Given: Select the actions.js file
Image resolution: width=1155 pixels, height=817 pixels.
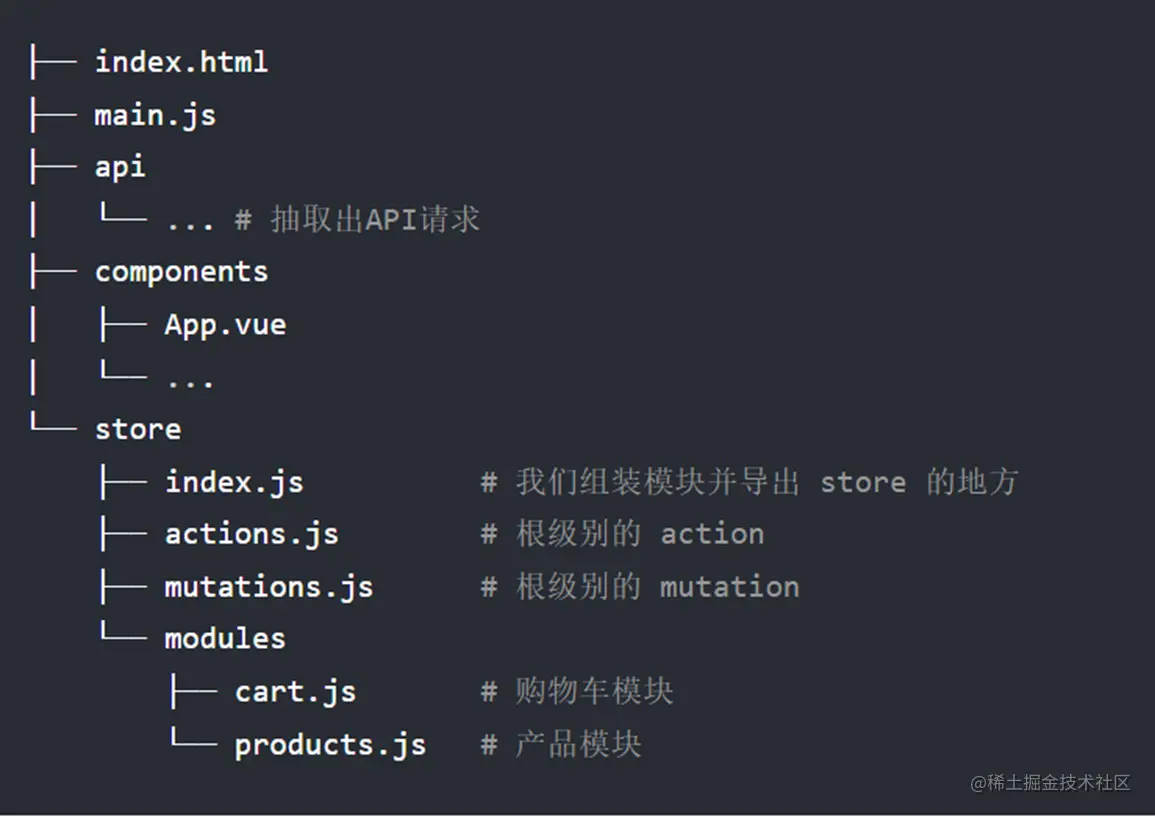Looking at the screenshot, I should tap(251, 534).
